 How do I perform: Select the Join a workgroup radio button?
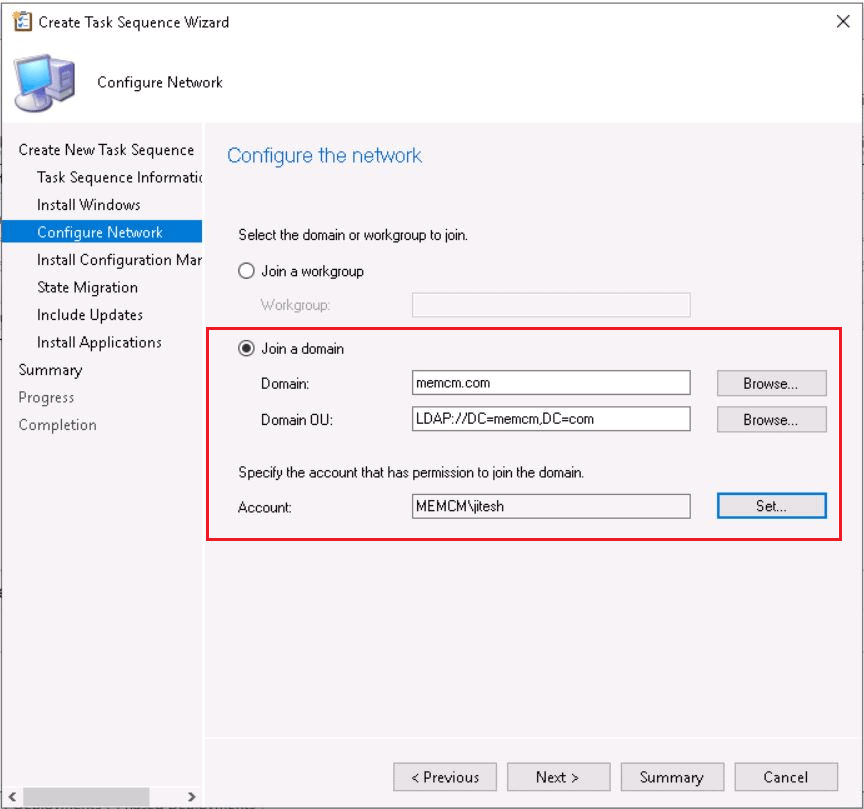pos(246,271)
